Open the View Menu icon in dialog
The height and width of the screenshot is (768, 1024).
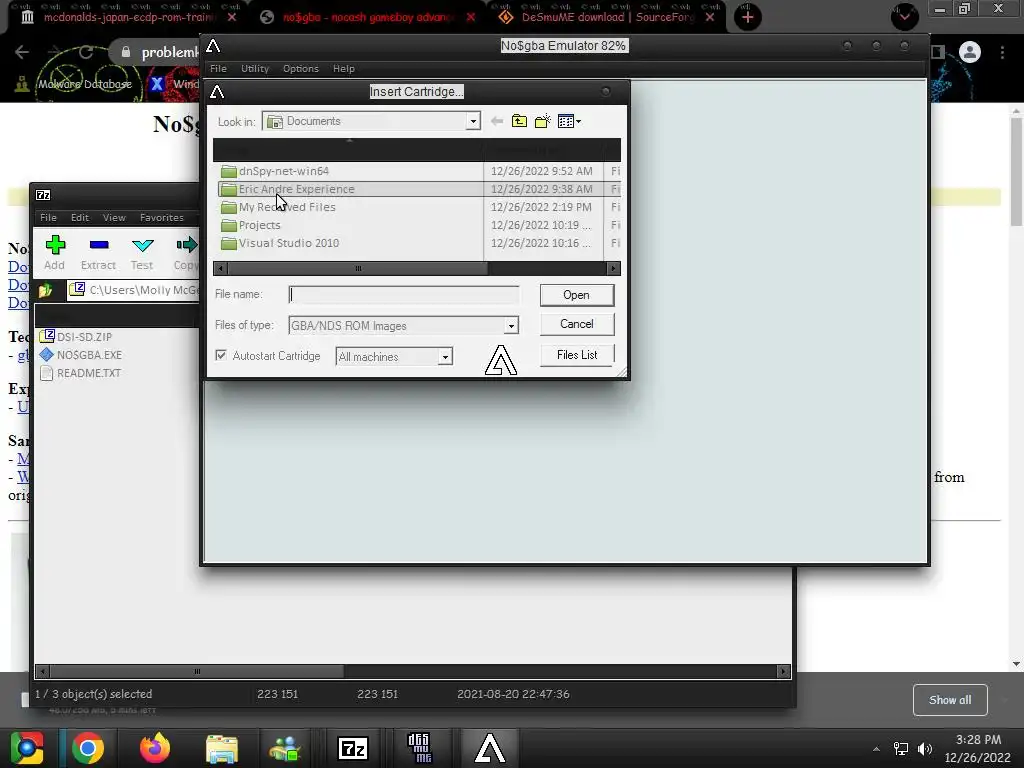click(x=569, y=121)
